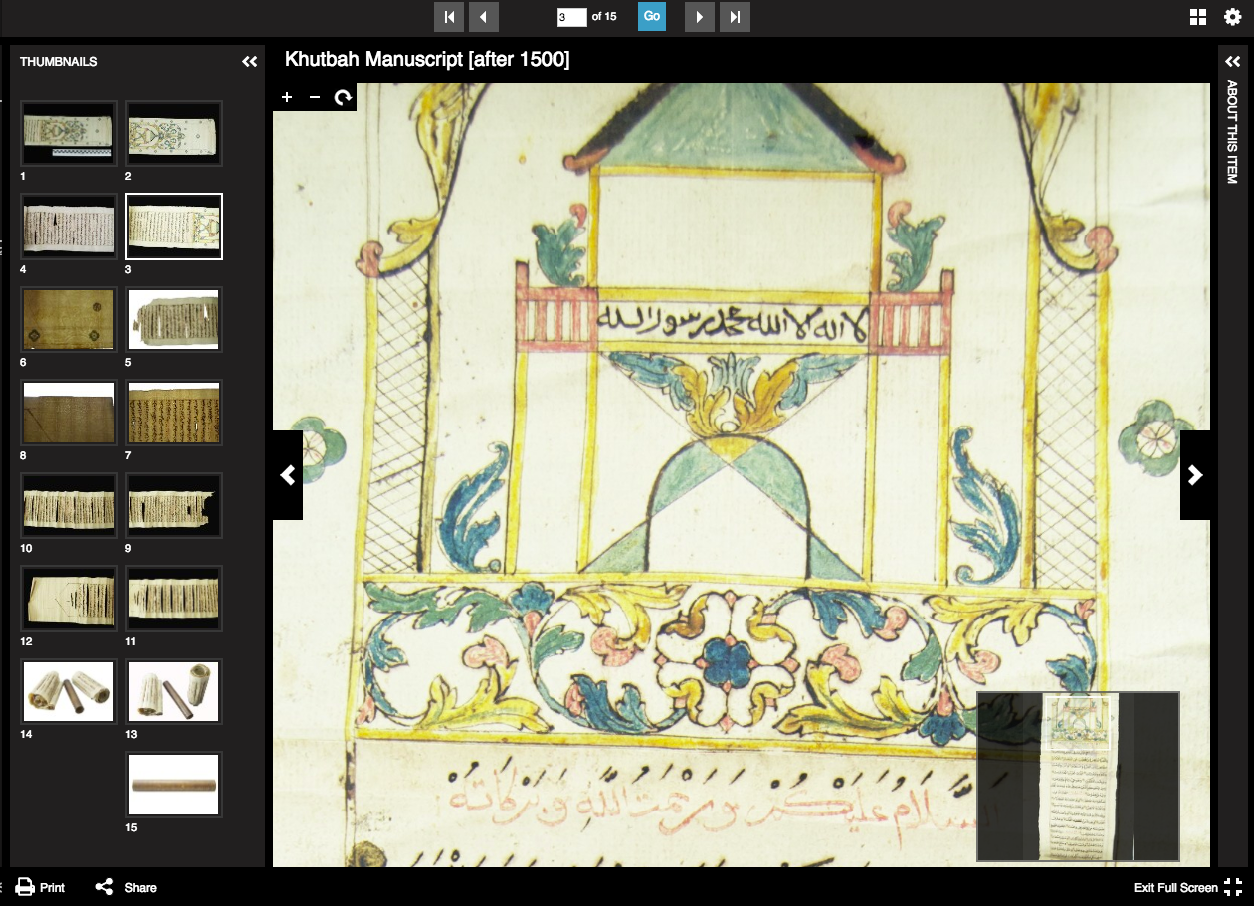The width and height of the screenshot is (1254, 906).
Task: Click the Exit Full Screen icon
Action: [x=1233, y=887]
